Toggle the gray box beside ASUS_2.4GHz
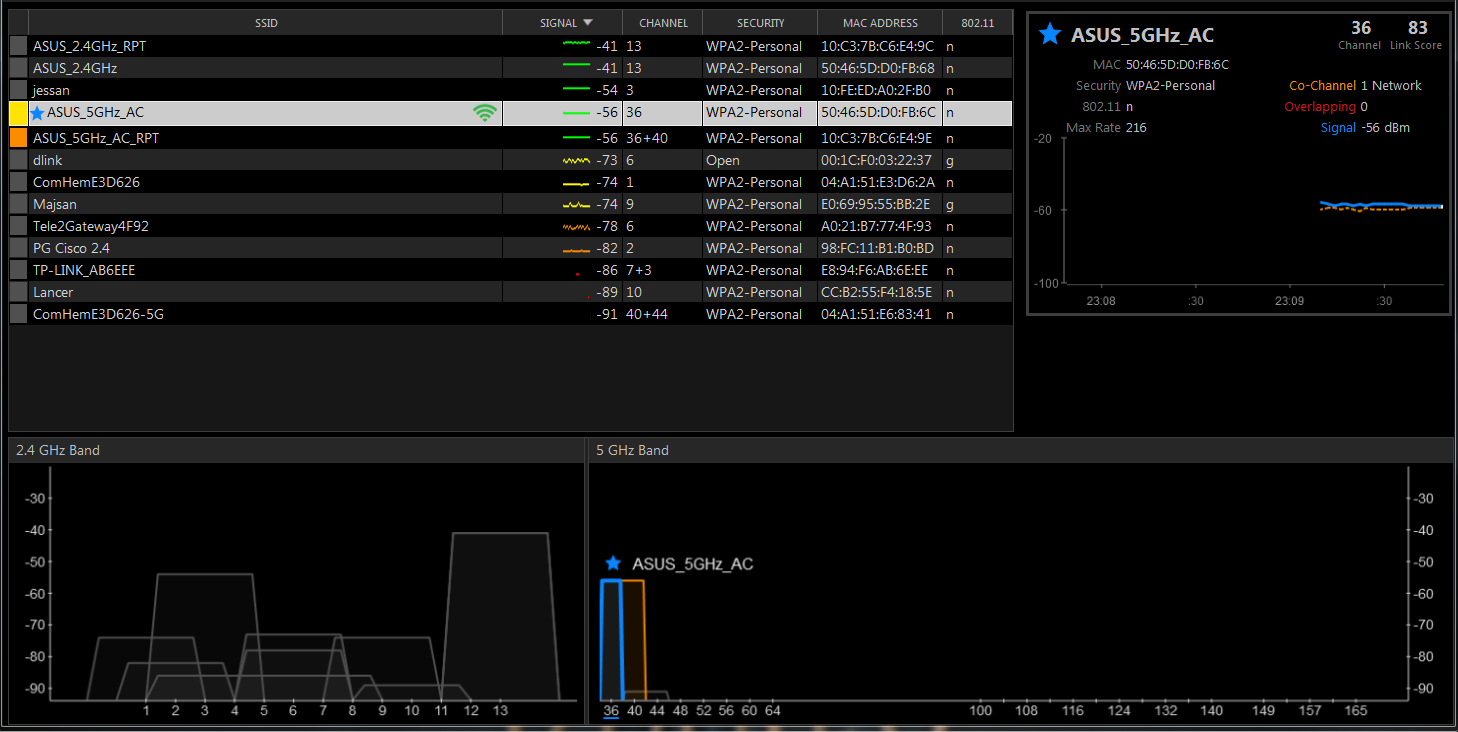 [x=18, y=68]
